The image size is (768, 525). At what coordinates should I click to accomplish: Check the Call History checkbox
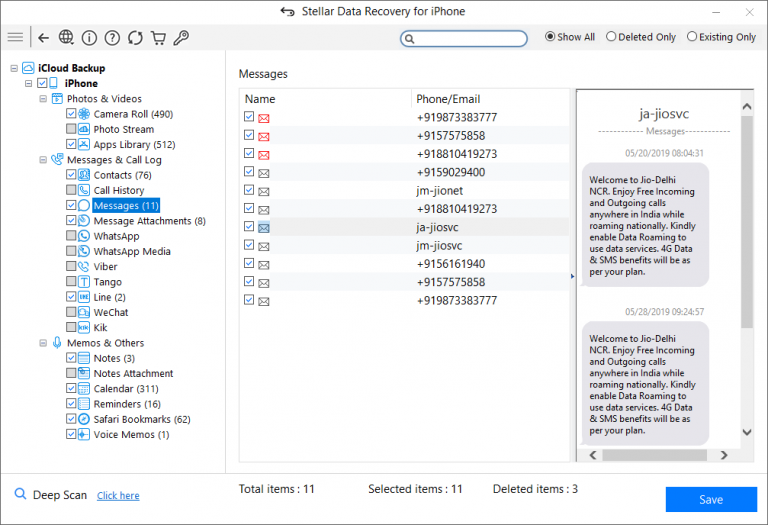pos(71,190)
